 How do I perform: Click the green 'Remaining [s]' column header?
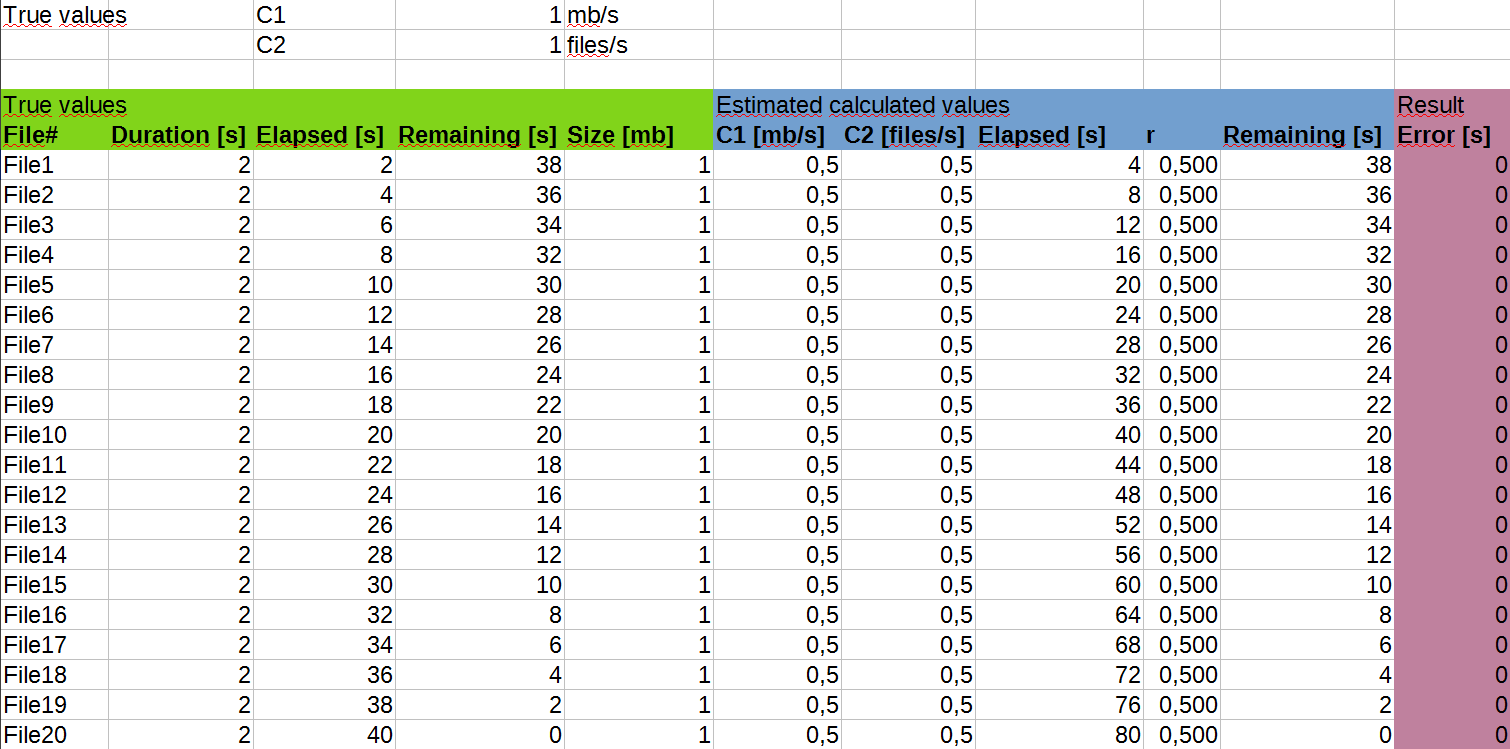480,135
